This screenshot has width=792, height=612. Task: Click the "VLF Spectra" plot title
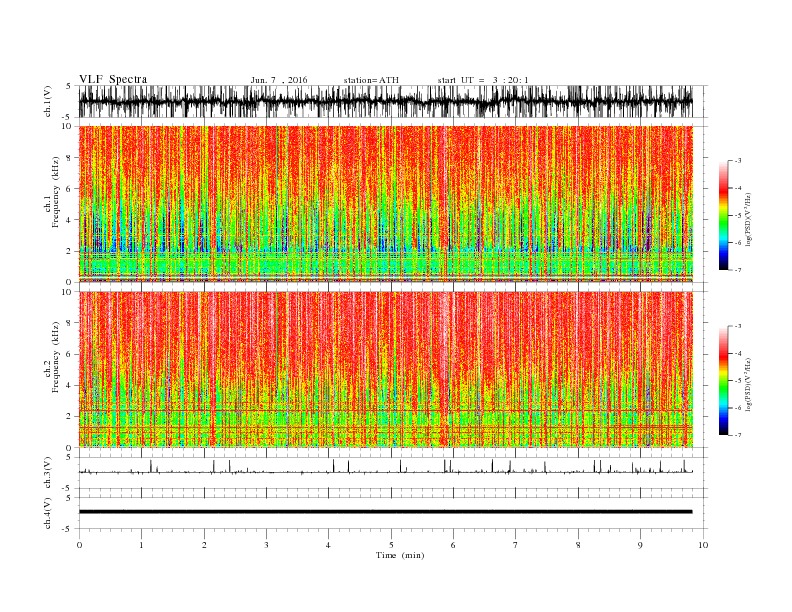point(113,79)
